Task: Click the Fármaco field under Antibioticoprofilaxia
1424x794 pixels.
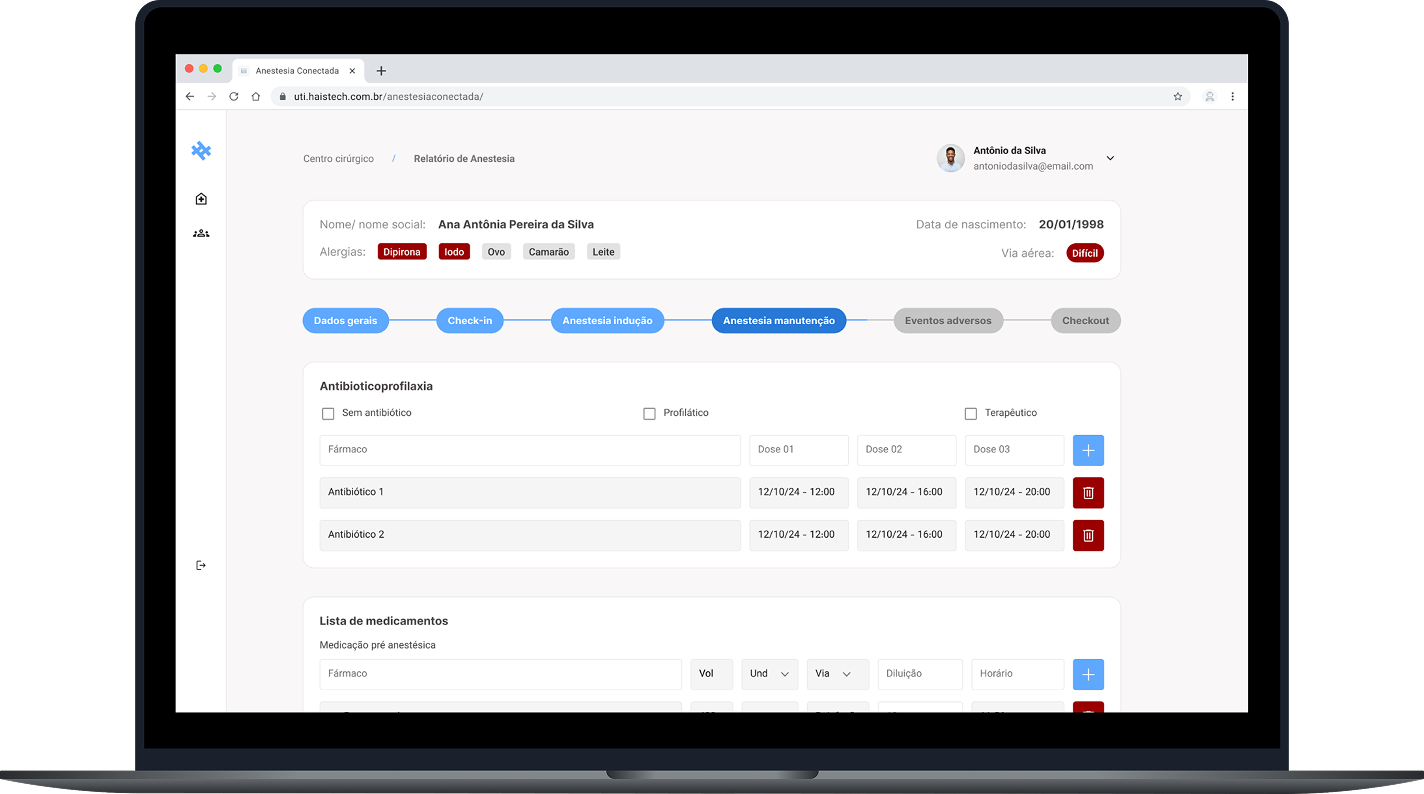Action: (x=530, y=450)
